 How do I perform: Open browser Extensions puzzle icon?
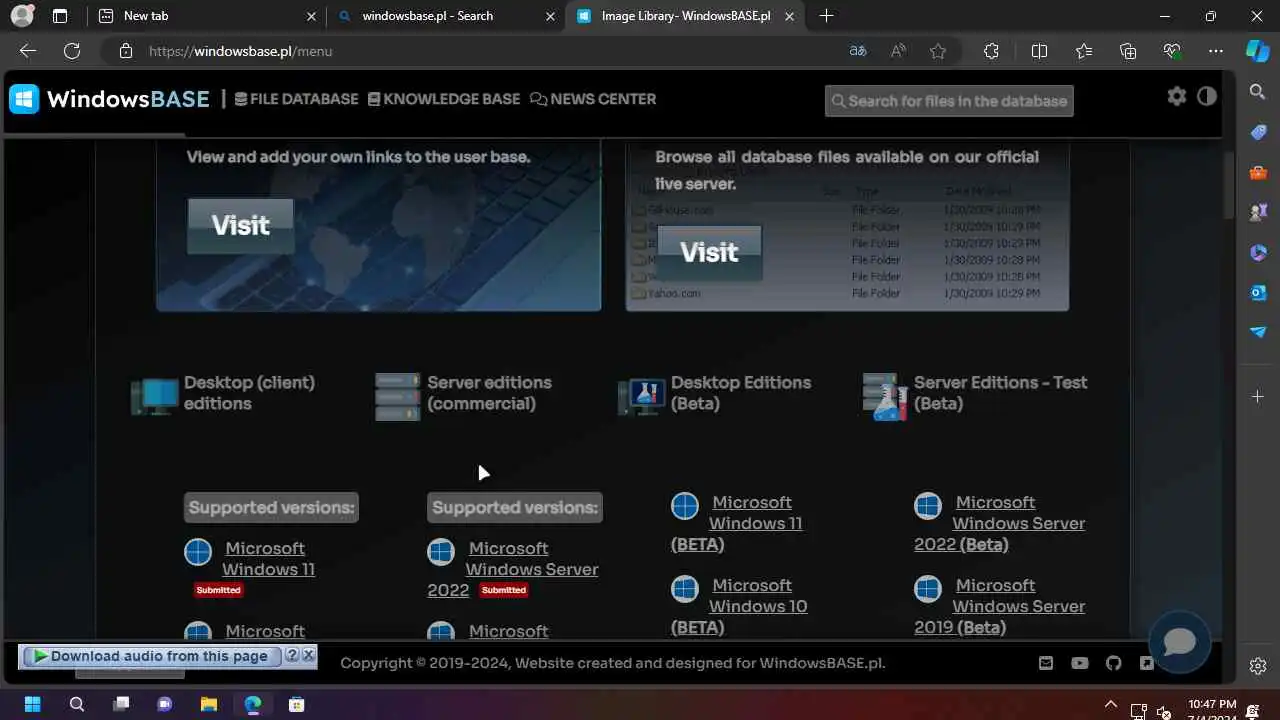(x=991, y=51)
